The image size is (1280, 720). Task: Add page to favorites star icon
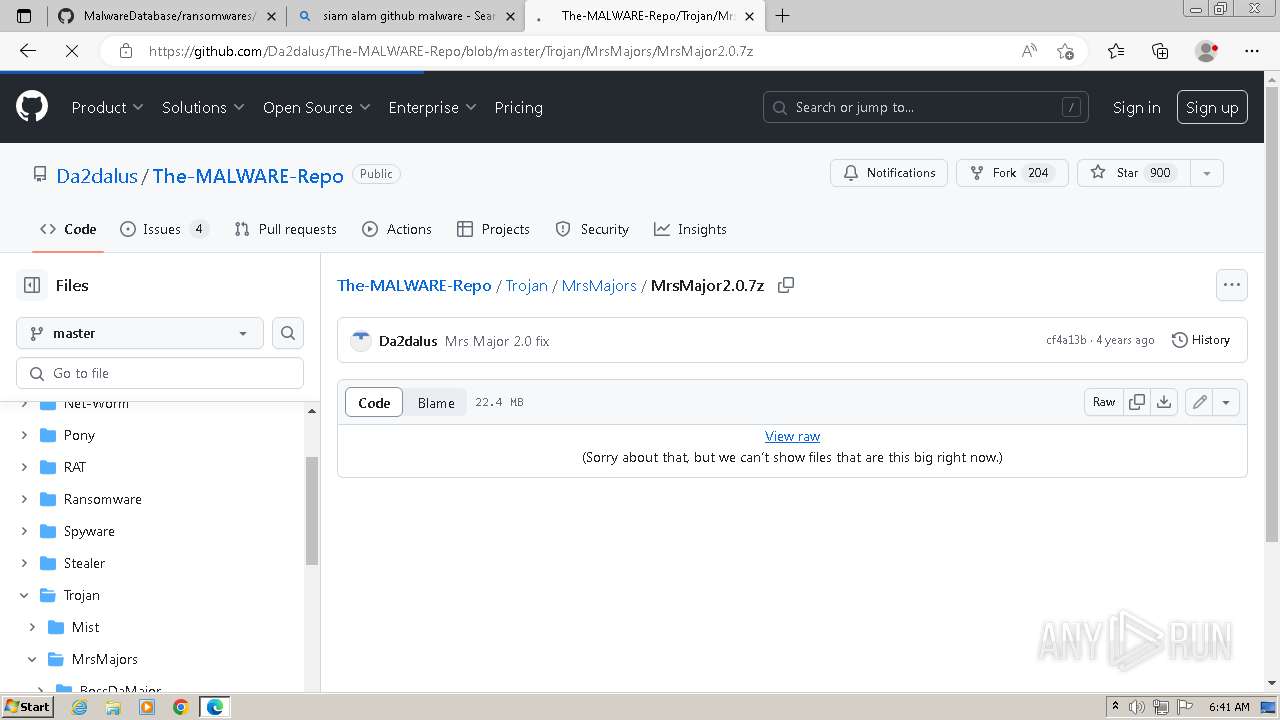(x=1065, y=51)
